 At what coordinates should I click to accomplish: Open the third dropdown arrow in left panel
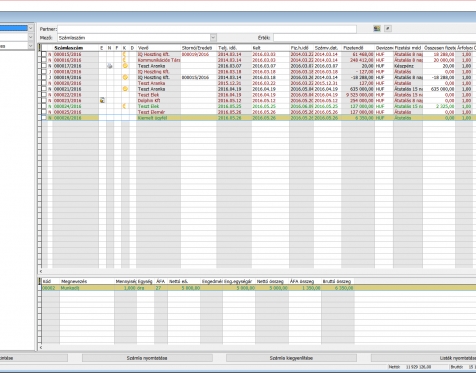(x=31, y=46)
